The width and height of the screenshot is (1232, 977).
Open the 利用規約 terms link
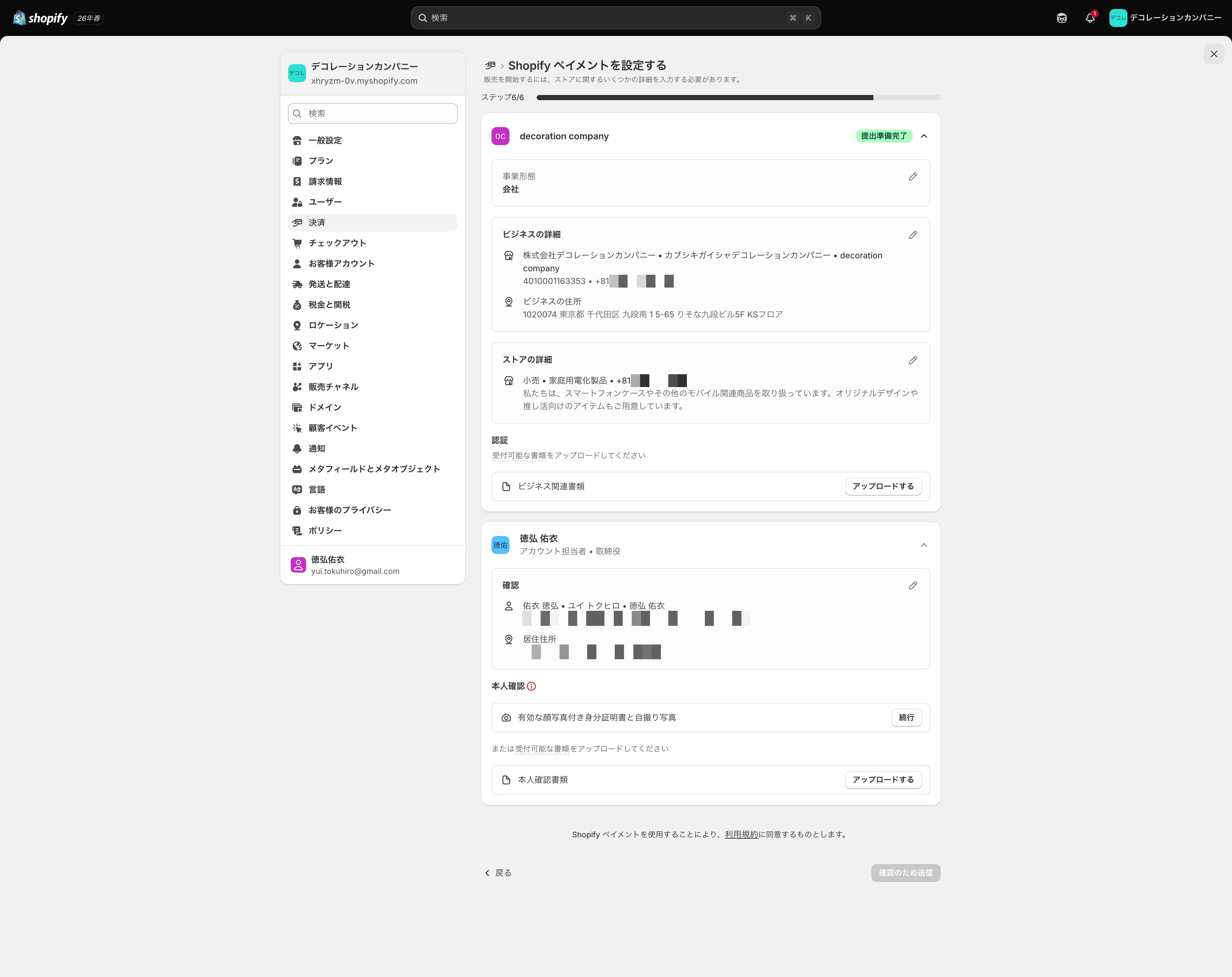pyautogui.click(x=741, y=834)
